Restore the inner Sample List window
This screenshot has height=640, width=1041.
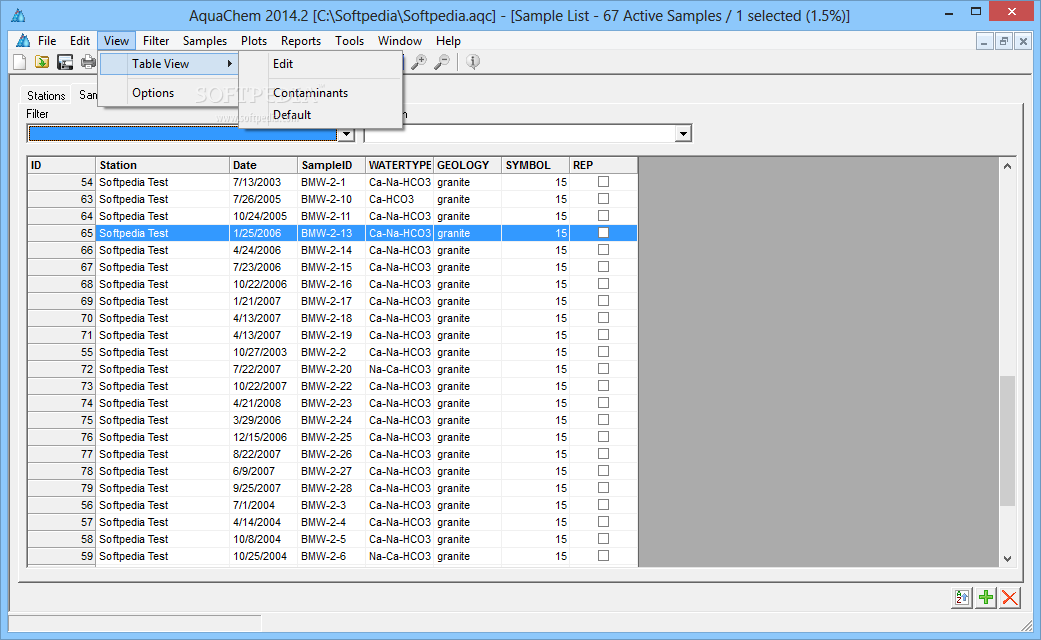pos(1004,41)
